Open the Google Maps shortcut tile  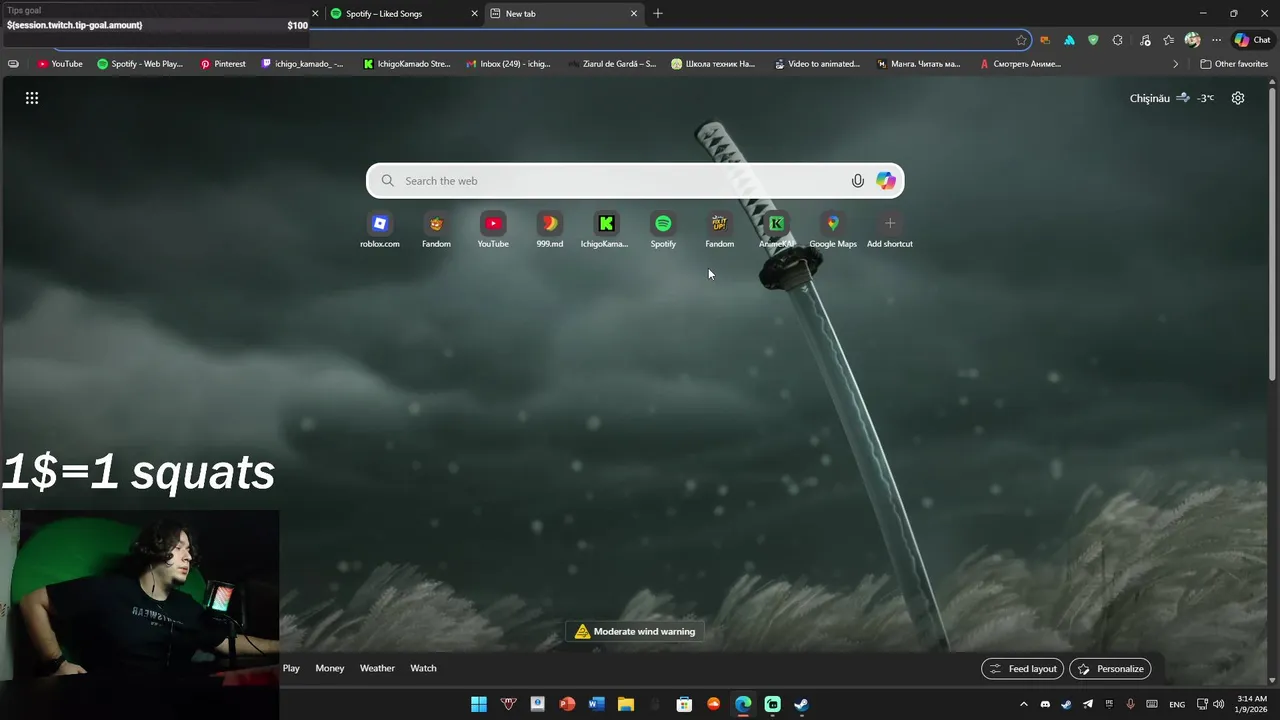pos(833,230)
